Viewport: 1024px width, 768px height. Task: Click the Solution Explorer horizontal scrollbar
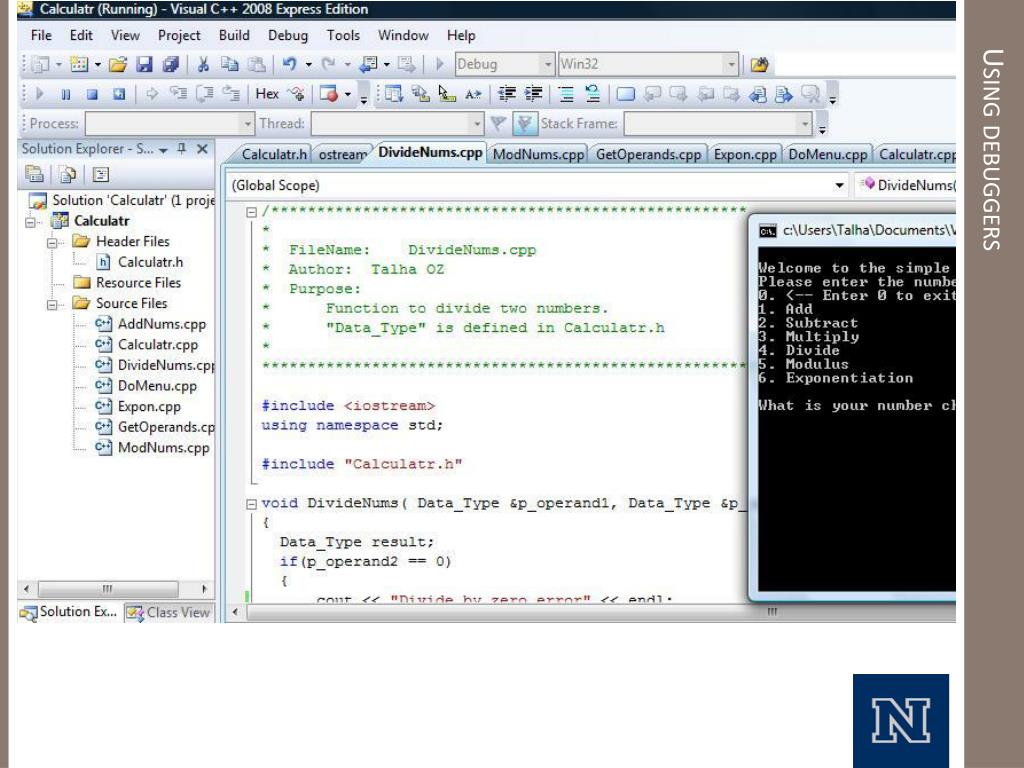click(x=115, y=589)
